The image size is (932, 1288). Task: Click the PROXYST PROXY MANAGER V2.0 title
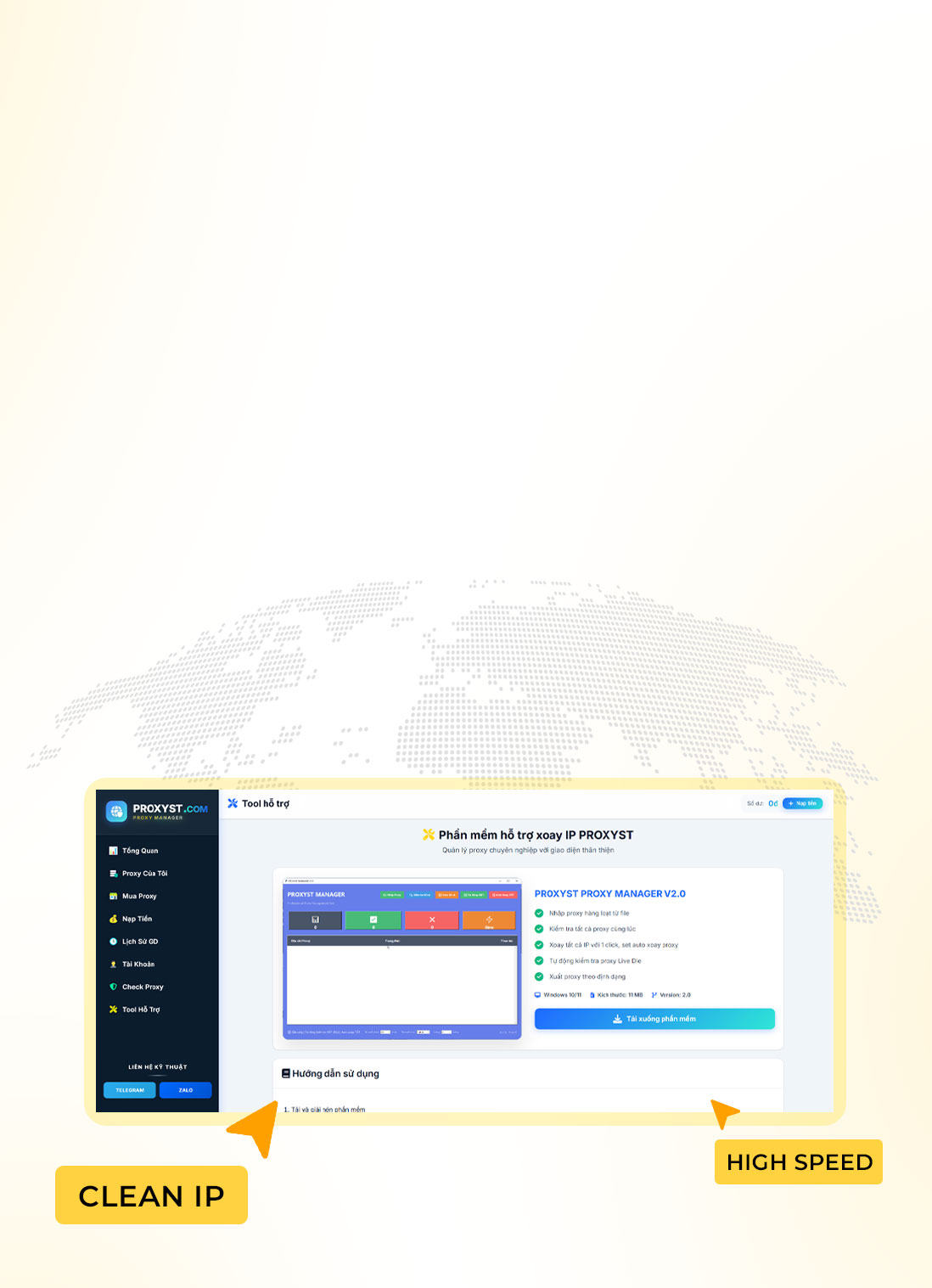610,894
